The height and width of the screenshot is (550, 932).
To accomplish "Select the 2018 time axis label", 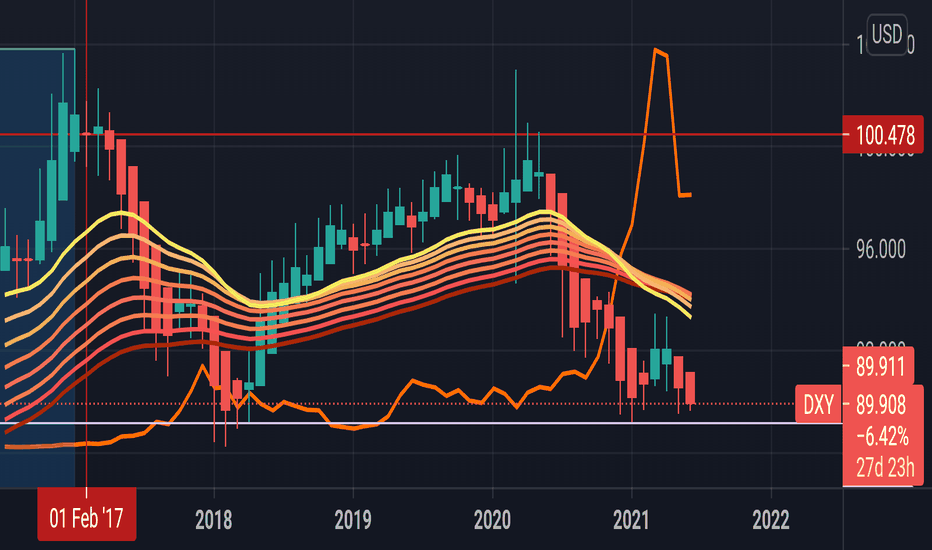I will [213, 520].
